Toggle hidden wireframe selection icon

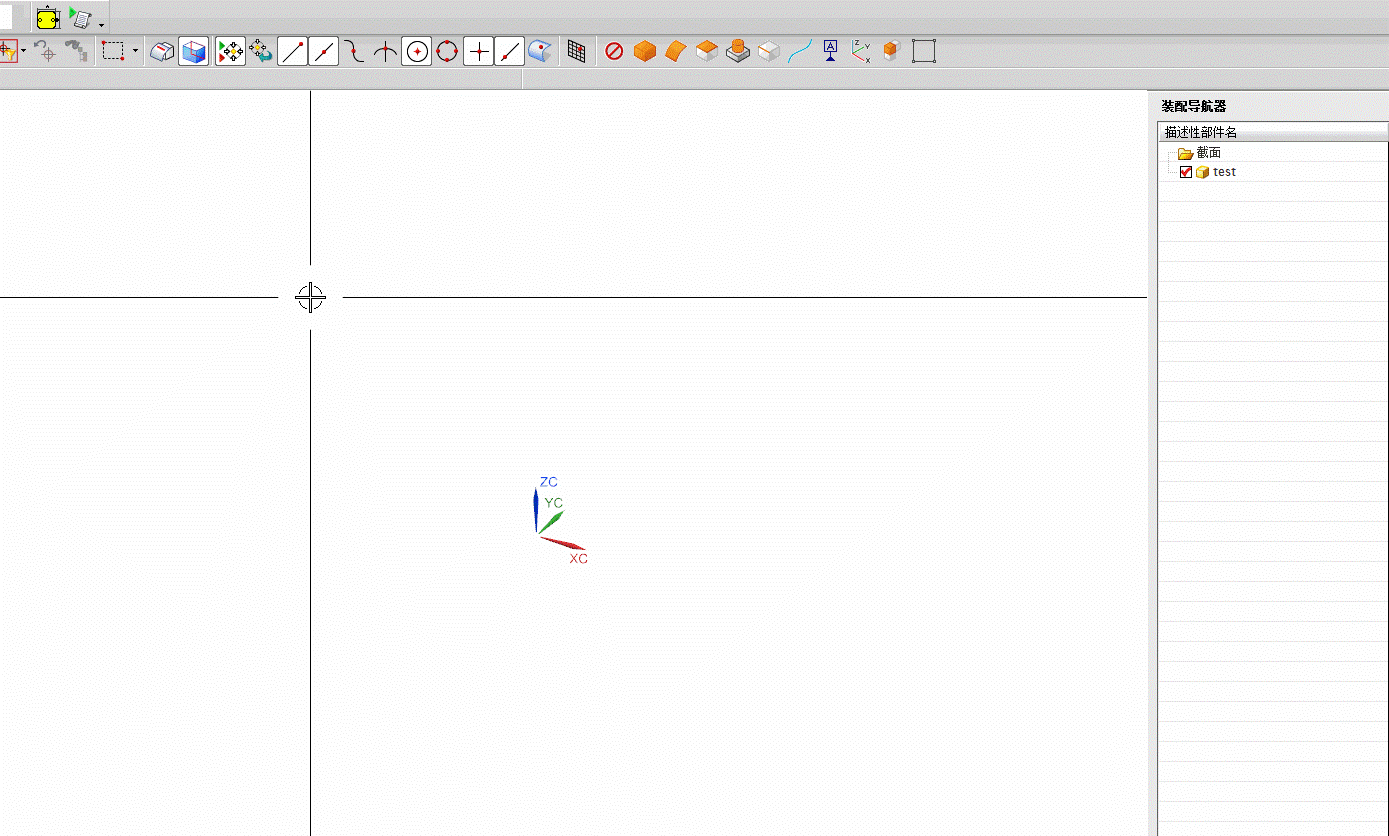[162, 51]
